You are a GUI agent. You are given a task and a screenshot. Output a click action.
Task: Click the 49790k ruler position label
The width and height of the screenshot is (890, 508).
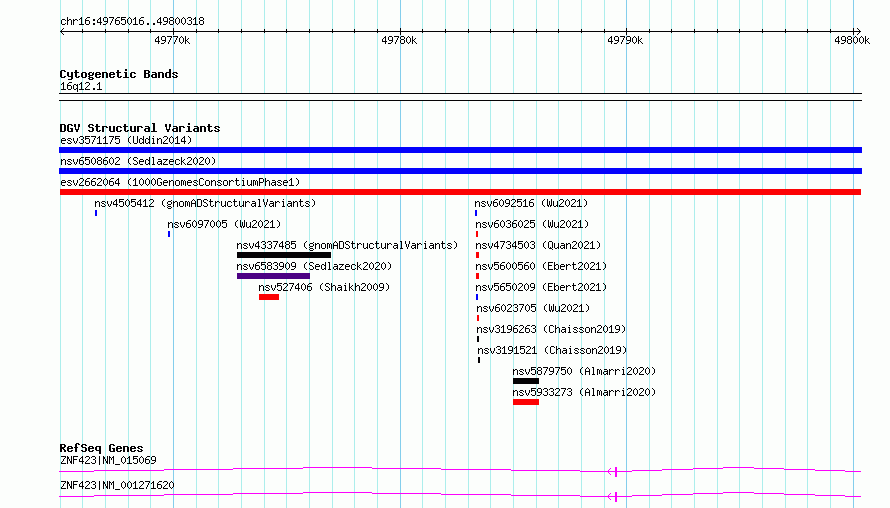(625, 40)
